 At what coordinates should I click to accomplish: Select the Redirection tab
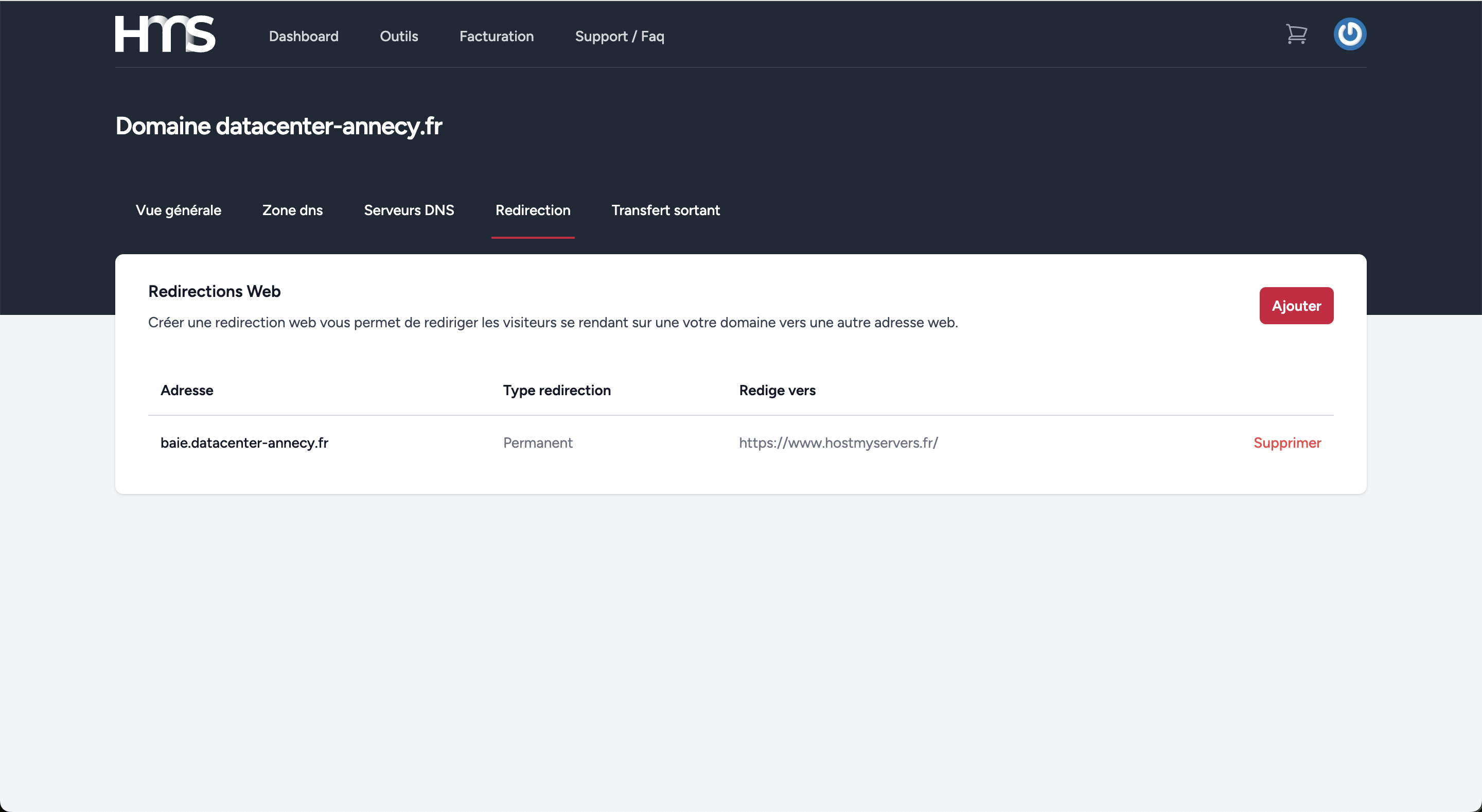coord(533,210)
